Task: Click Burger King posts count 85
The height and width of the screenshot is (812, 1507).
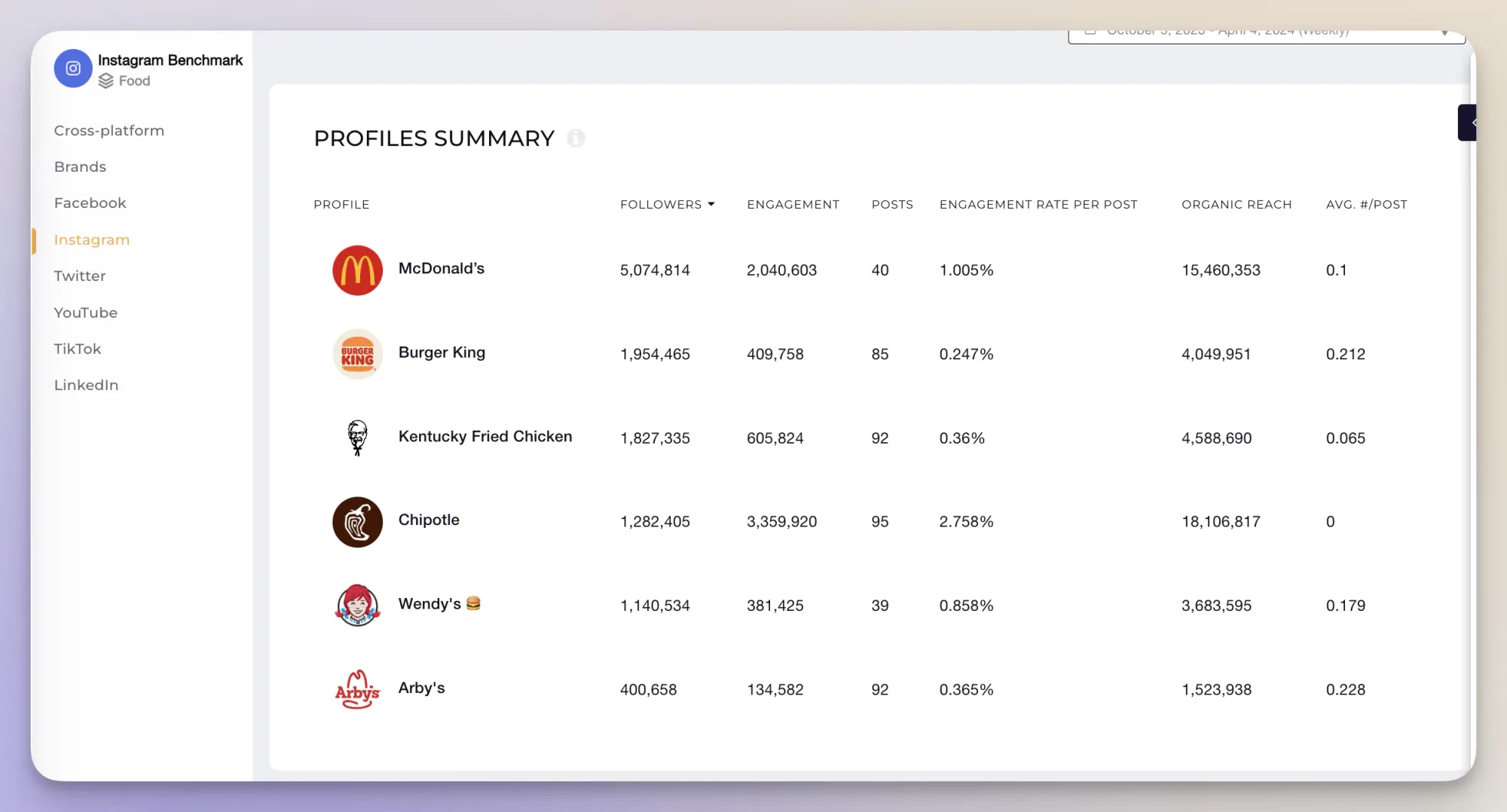Action: click(880, 354)
